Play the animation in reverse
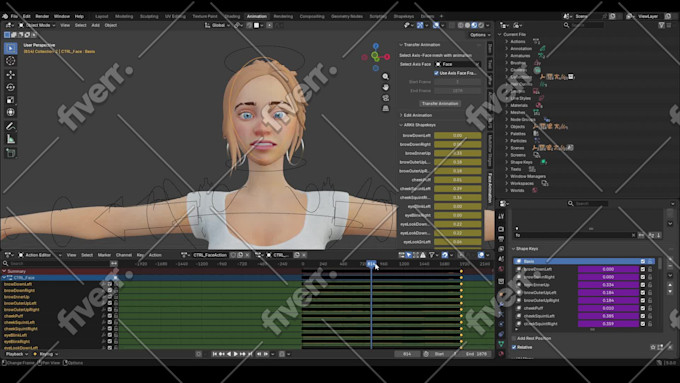 [x=229, y=354]
